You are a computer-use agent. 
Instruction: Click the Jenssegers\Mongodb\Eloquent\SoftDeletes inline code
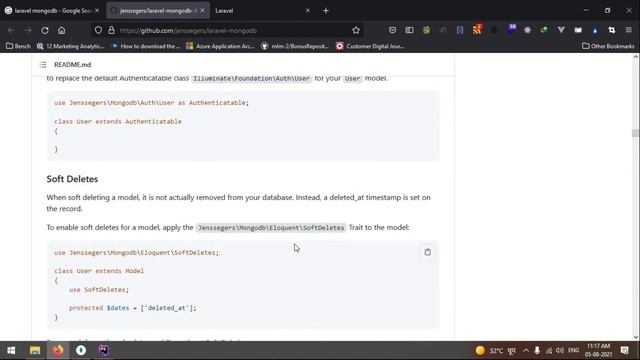click(x=271, y=228)
